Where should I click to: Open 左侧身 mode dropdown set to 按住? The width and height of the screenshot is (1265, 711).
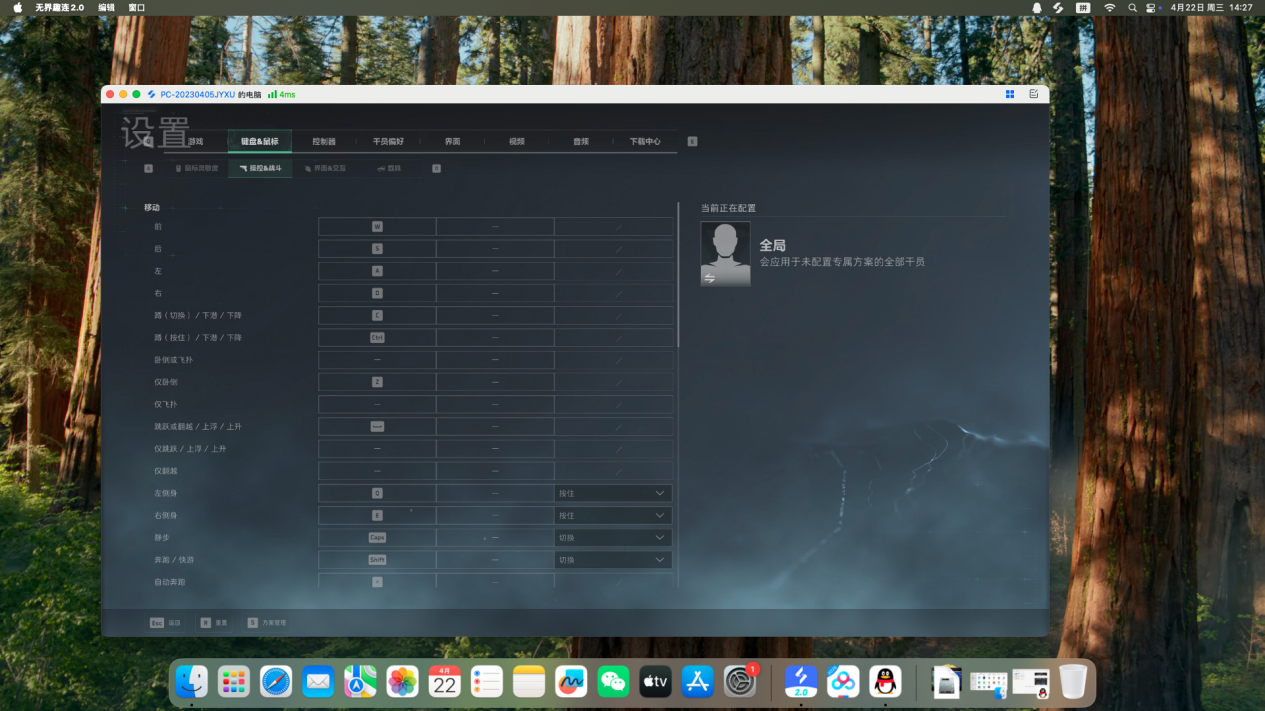(613, 493)
